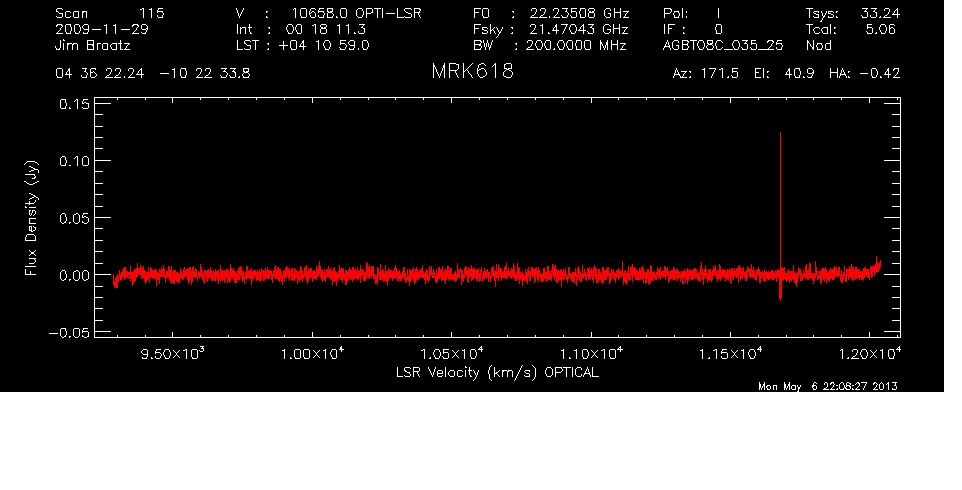The width and height of the screenshot is (962, 490).
Task: Click the 1.20×10⁴ x-axis tick label
Action: point(870,354)
